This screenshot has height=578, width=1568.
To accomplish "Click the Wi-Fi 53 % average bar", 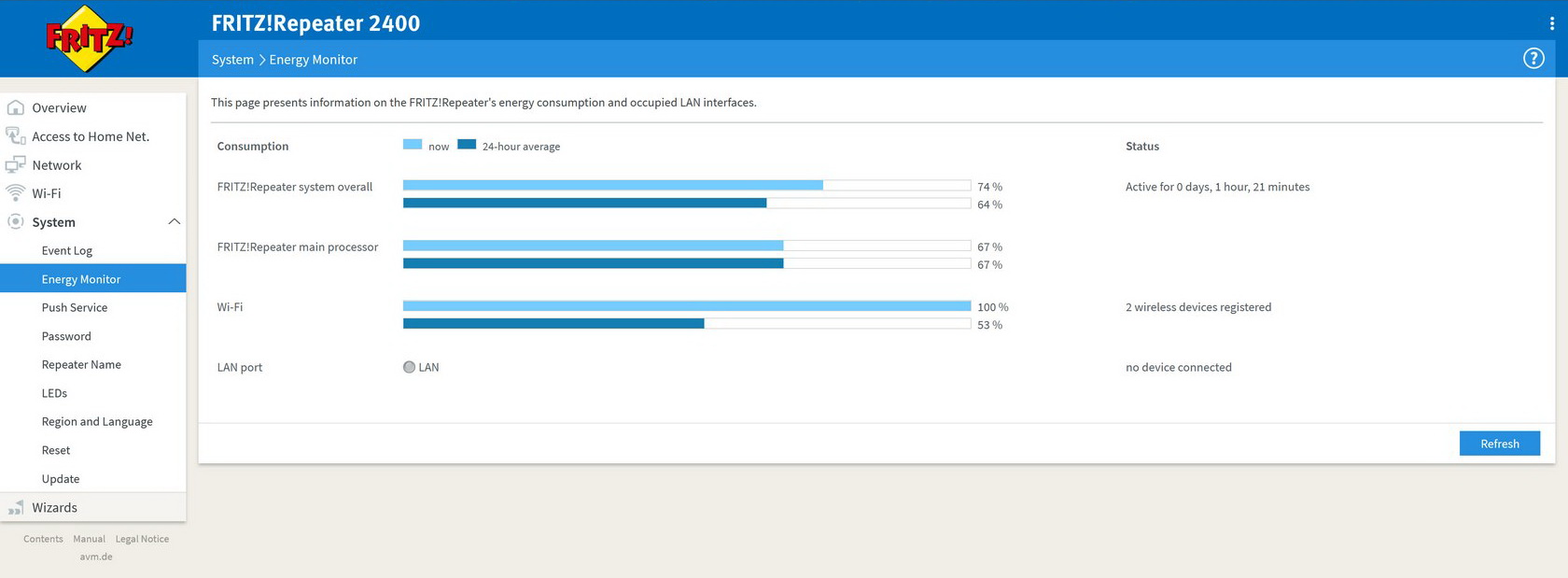I will pyautogui.click(x=687, y=323).
